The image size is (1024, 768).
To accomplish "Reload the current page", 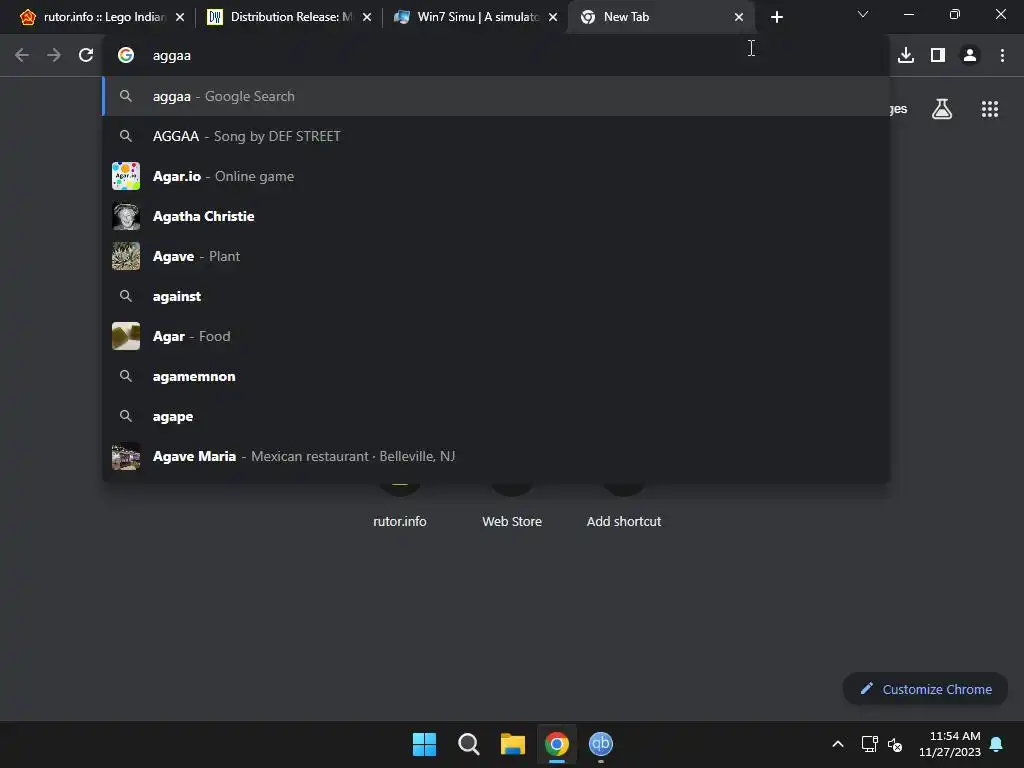I will pos(86,56).
